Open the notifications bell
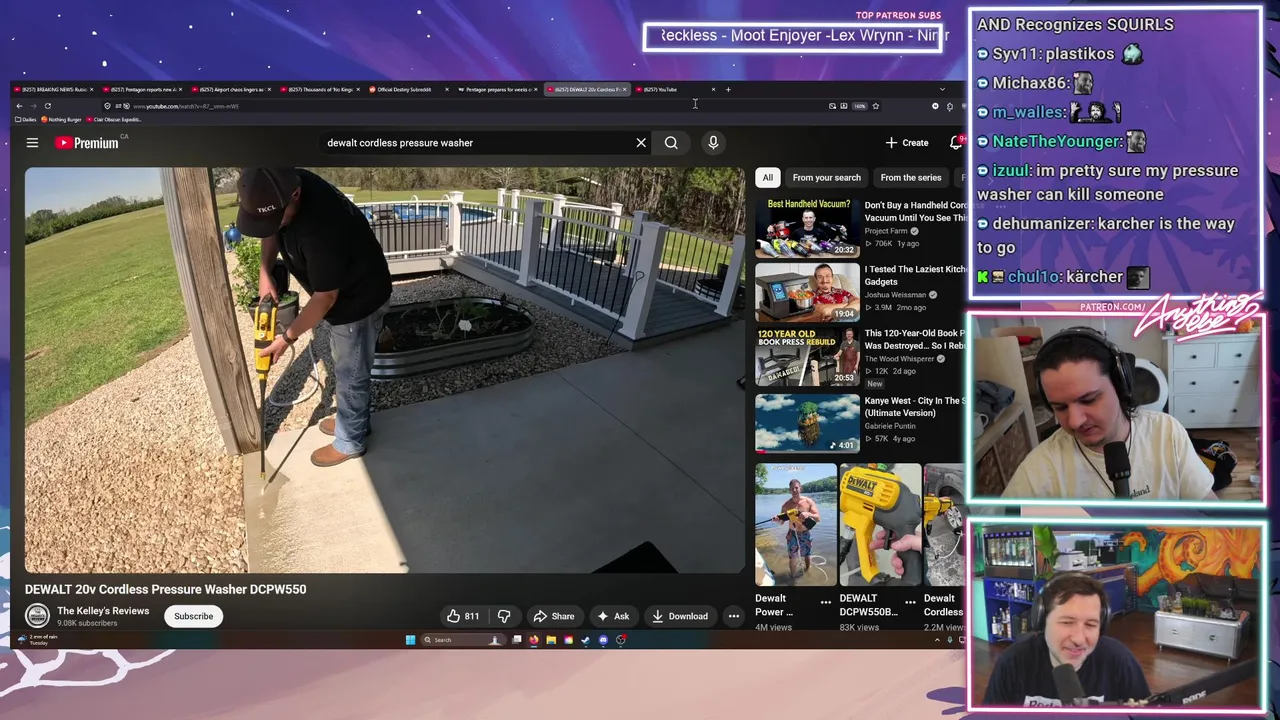This screenshot has height=720, width=1280. 956,143
